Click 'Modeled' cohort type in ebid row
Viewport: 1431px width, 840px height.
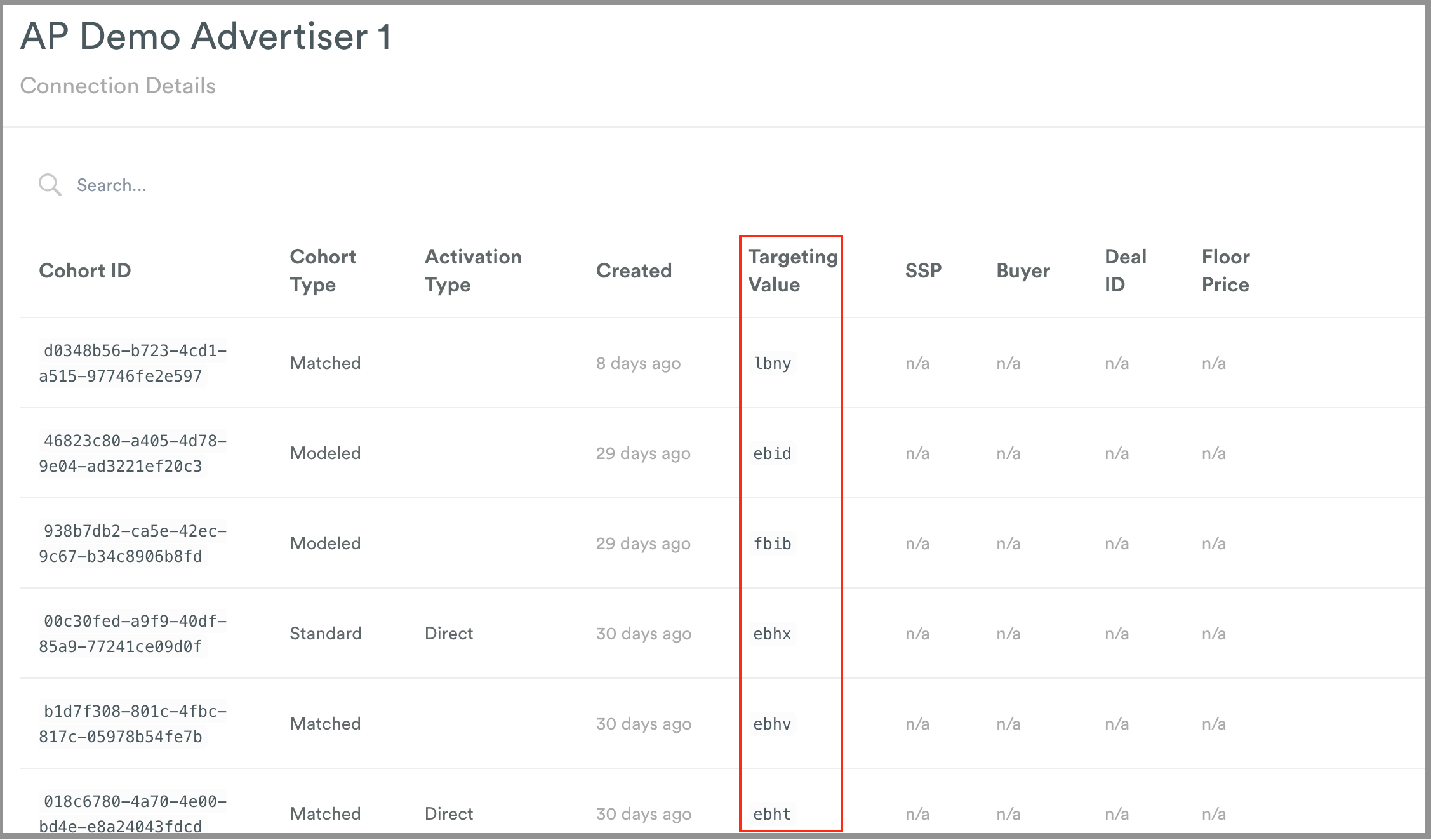pos(325,453)
